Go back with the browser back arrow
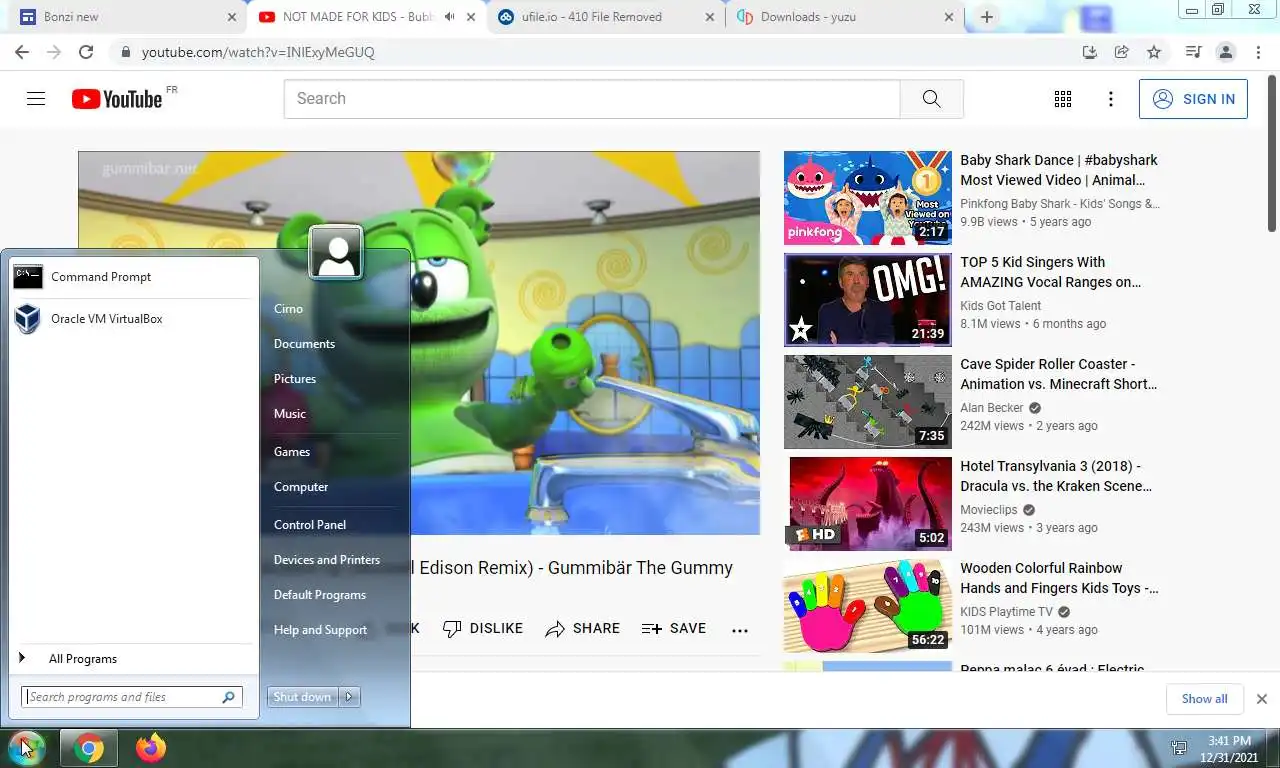The height and width of the screenshot is (768, 1280). pyautogui.click(x=22, y=52)
